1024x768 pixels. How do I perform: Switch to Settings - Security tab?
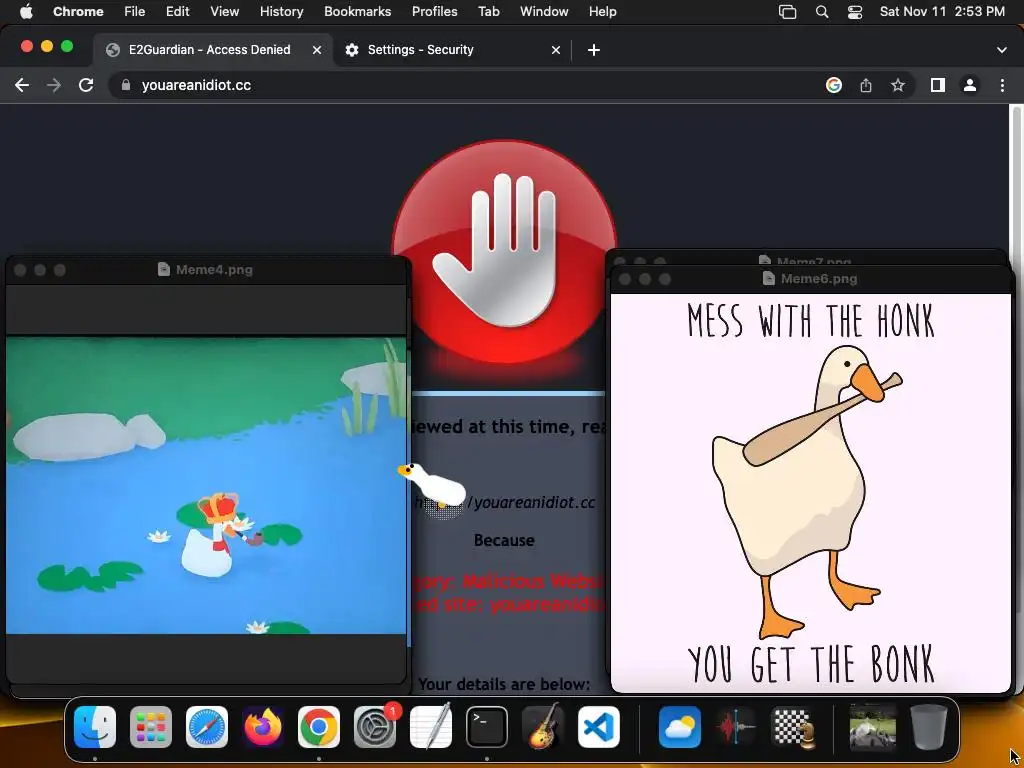tap(452, 50)
